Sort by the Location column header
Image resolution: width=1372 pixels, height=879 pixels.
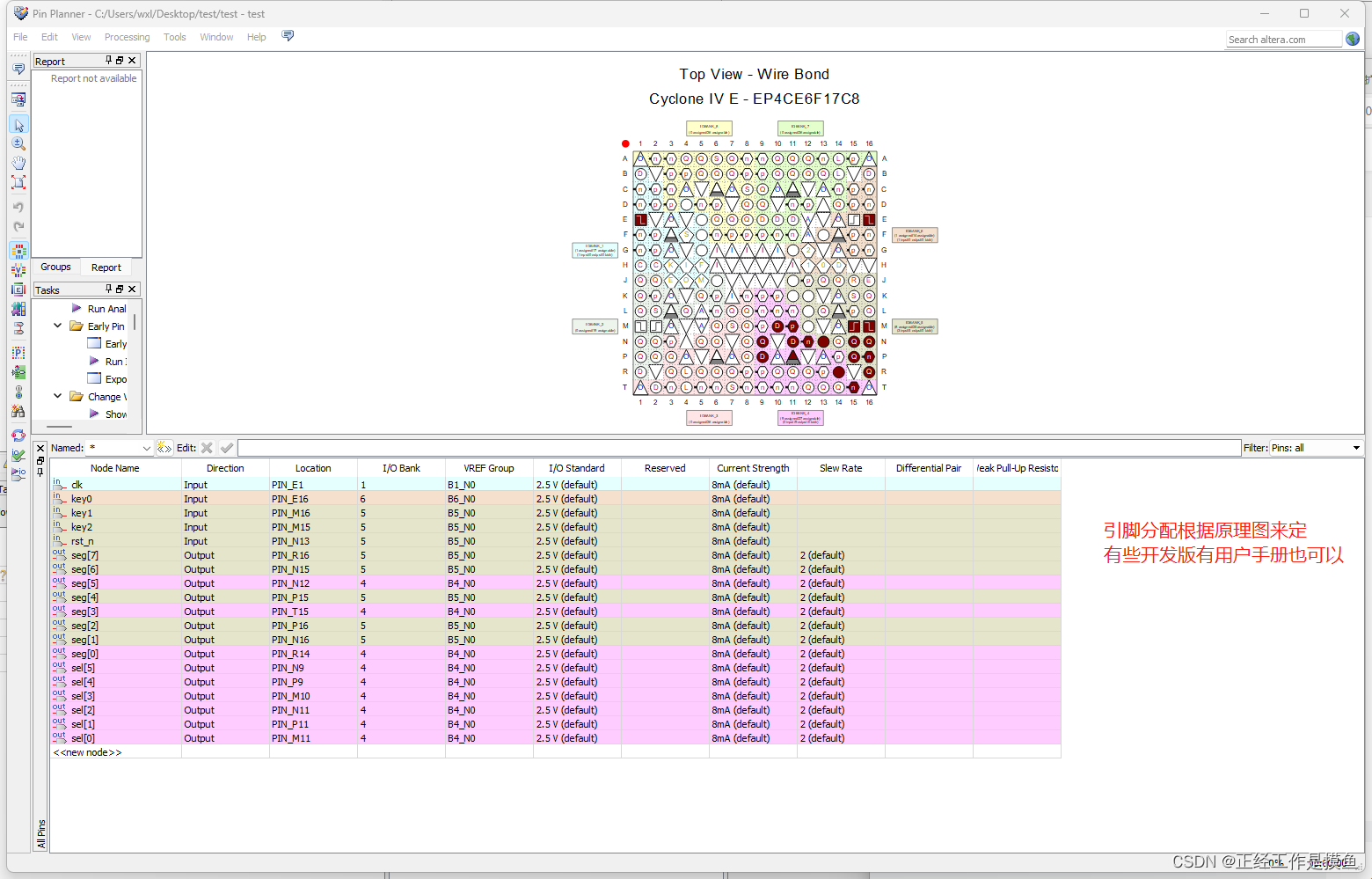(x=313, y=468)
